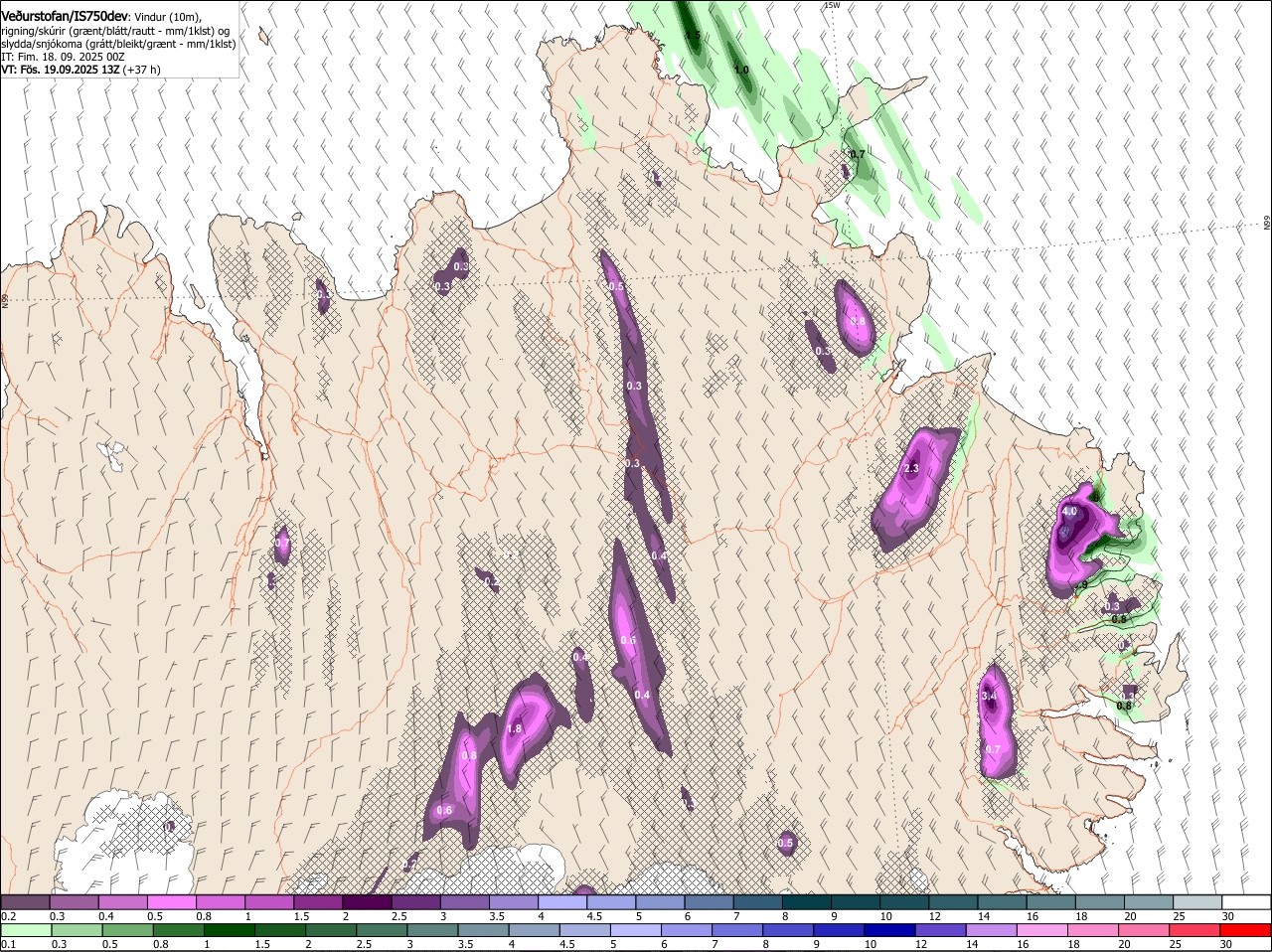Select the 12 swatch in upper legend row
The width and height of the screenshot is (1272, 952).
(954, 901)
